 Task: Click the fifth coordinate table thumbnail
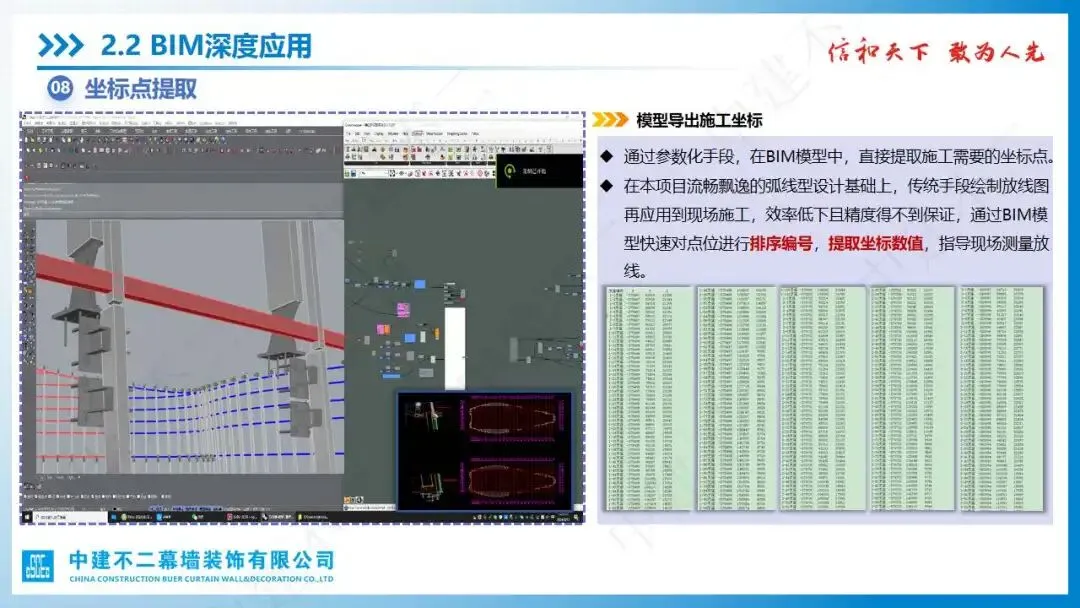[1002, 399]
